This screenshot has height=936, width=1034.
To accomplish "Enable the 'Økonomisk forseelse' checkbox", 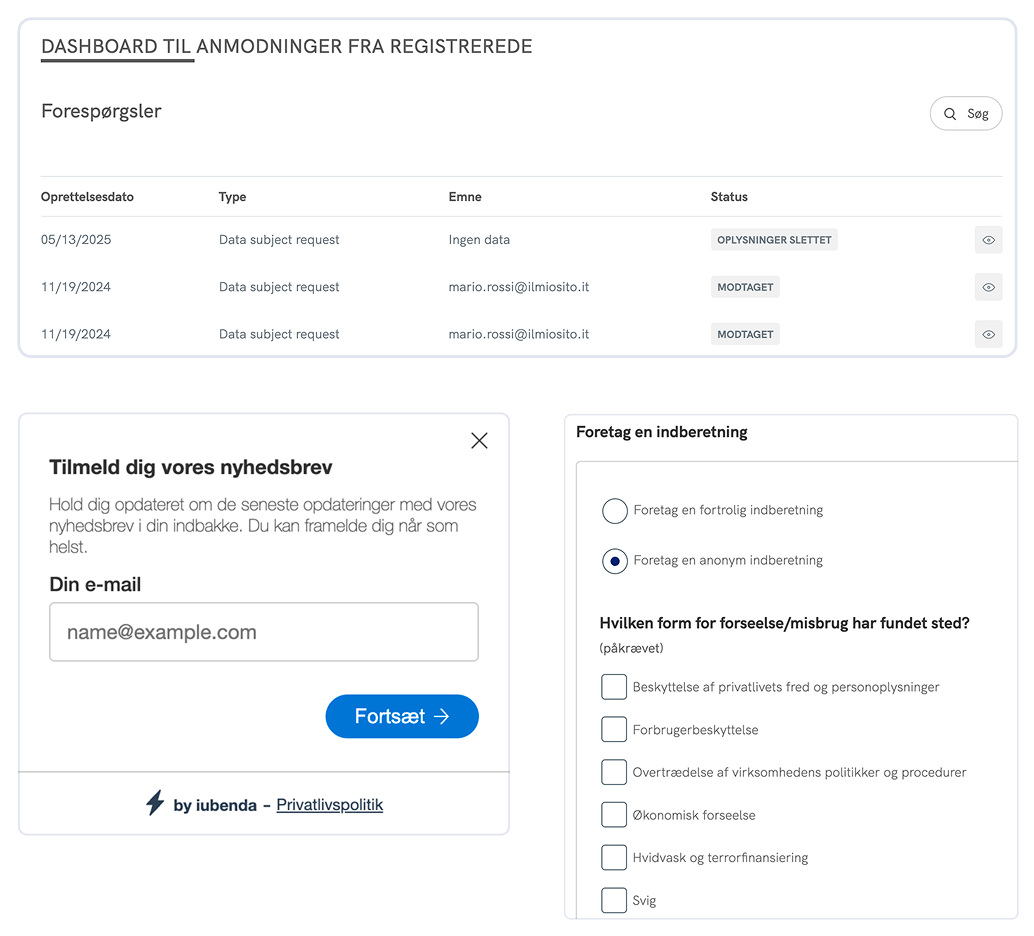I will (x=614, y=815).
